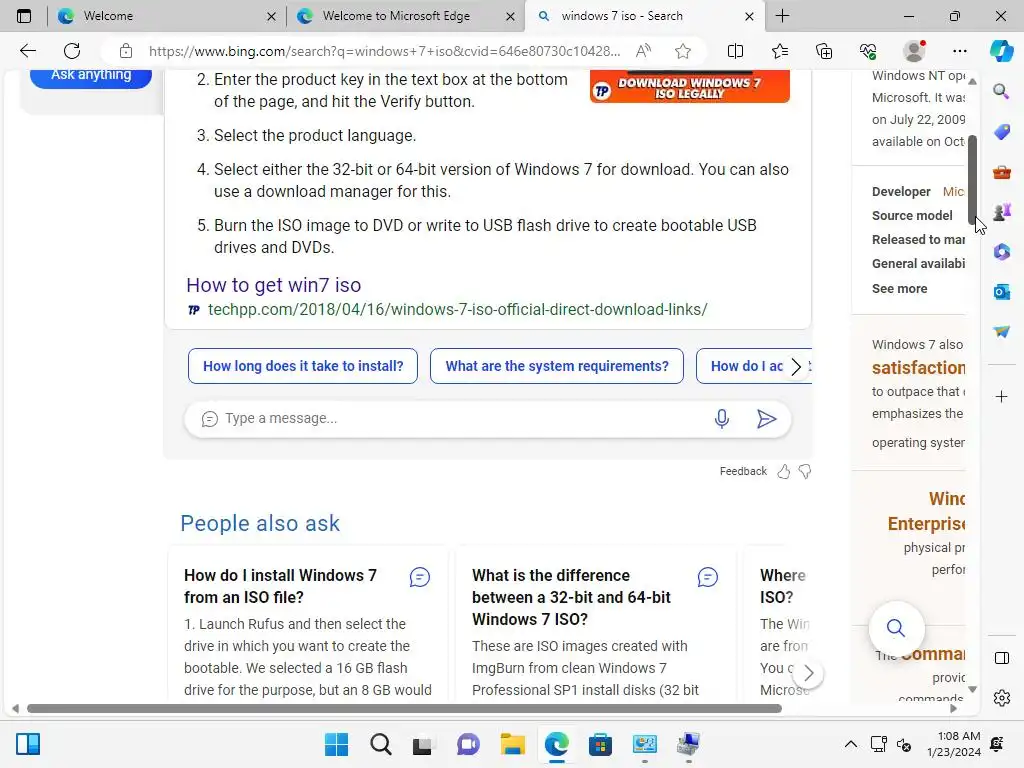Viewport: 1024px width, 768px height.
Task: Show next suggested question chips
Action: point(795,366)
